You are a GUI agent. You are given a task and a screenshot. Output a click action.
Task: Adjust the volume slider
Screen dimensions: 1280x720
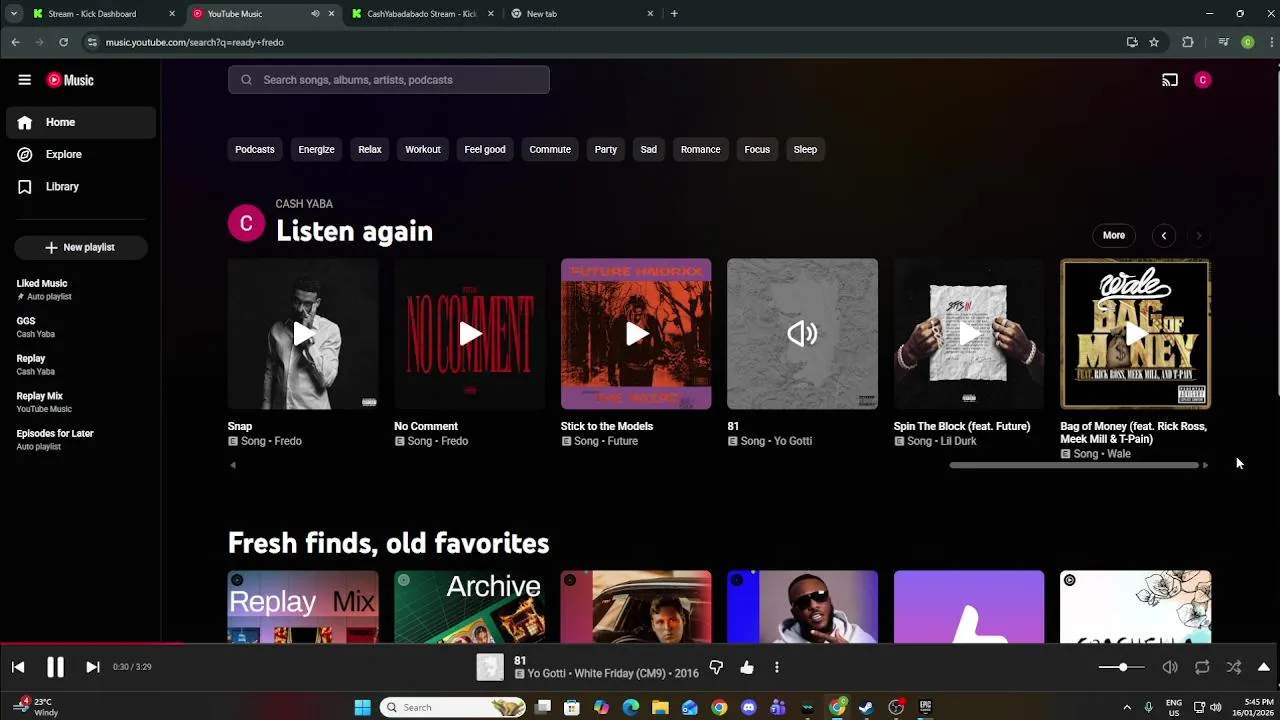click(1121, 667)
